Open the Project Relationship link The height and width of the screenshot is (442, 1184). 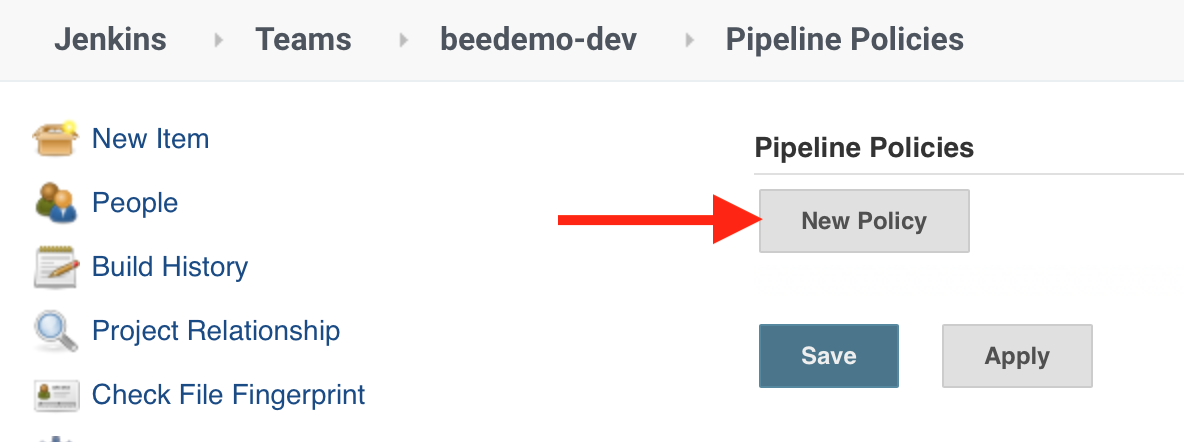(x=216, y=331)
